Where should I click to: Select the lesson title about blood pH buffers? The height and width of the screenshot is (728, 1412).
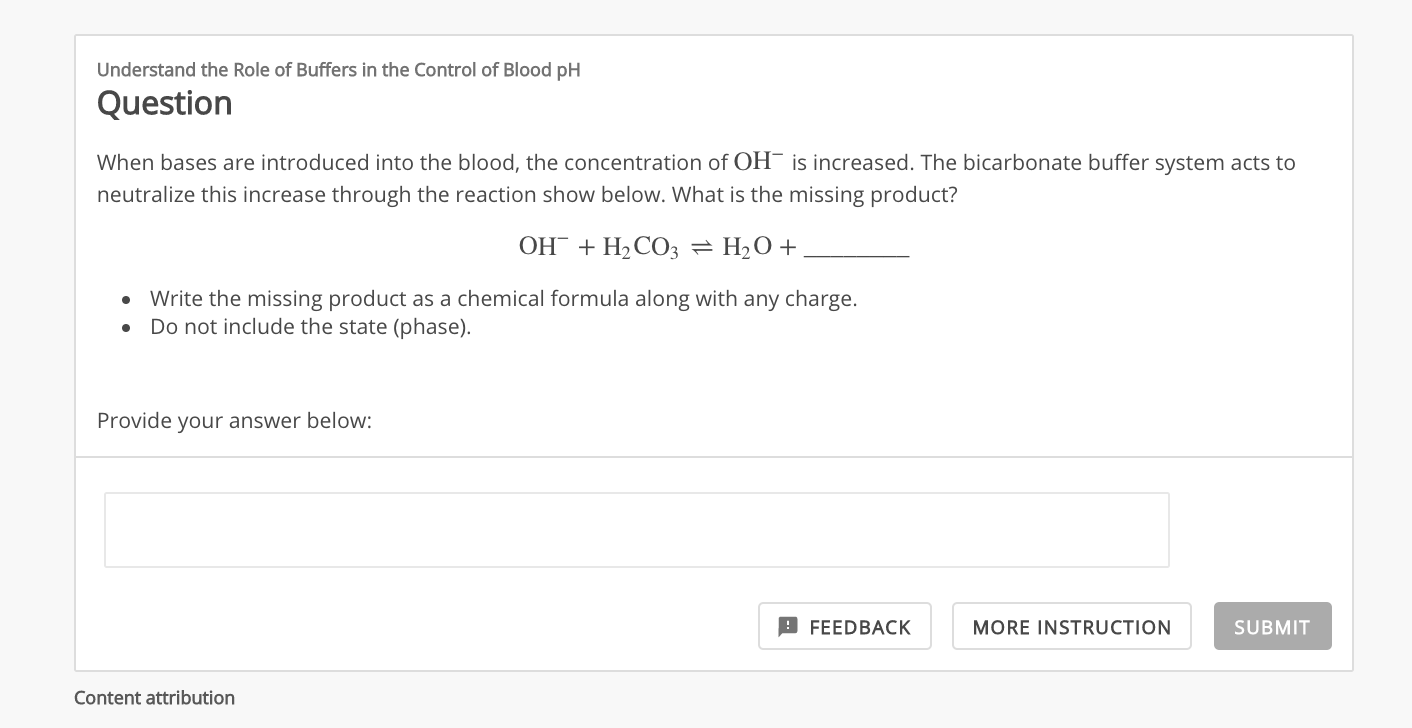coord(338,70)
